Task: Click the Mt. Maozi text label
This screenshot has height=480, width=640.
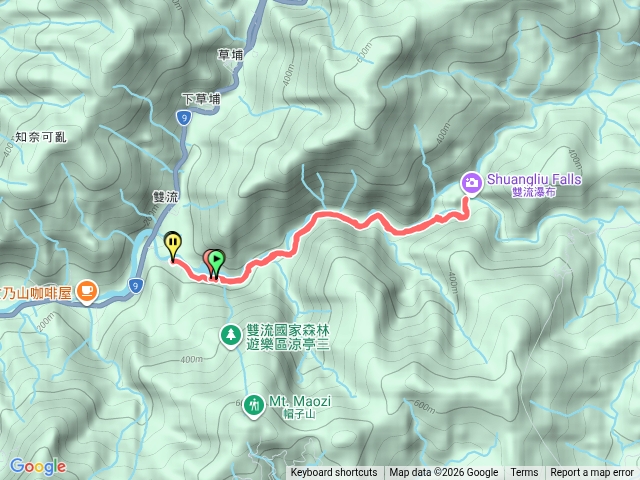Action: 300,401
